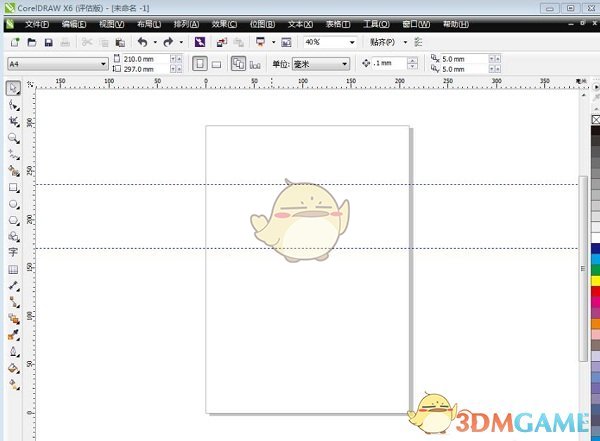
Task: Save the document with floppy icon
Action: pyautogui.click(x=49, y=42)
